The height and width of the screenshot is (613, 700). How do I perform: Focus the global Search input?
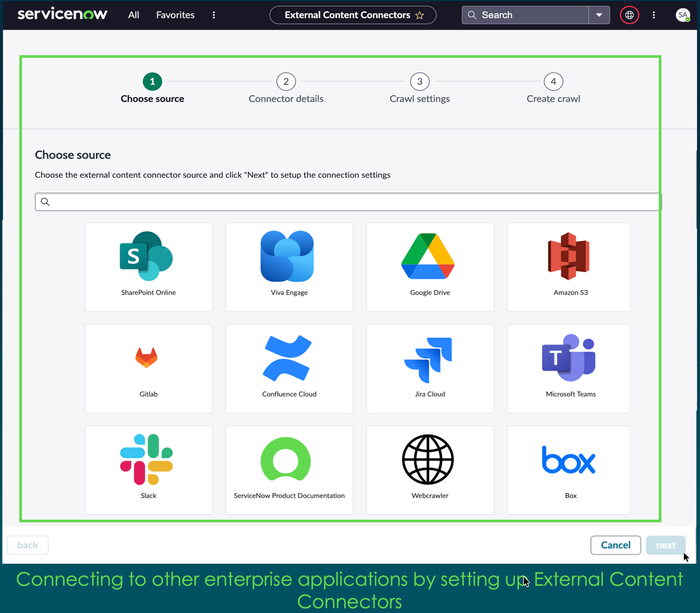pos(525,15)
